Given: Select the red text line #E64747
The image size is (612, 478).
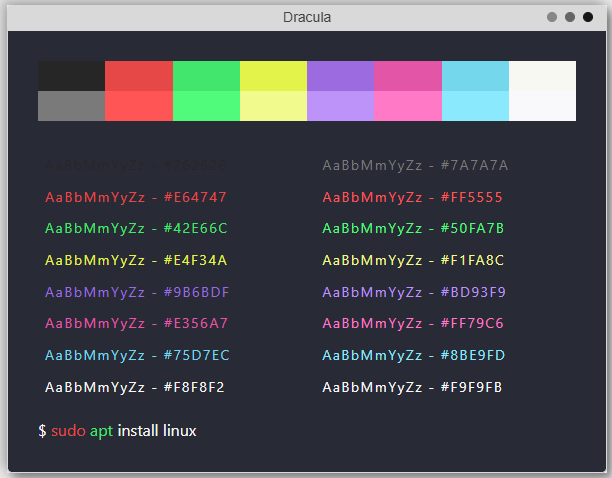Looking at the screenshot, I should tap(135, 197).
